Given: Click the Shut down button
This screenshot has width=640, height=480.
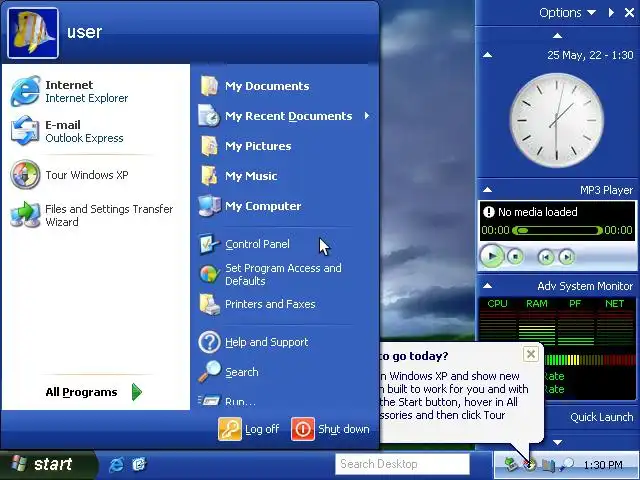Looking at the screenshot, I should click(330, 429).
